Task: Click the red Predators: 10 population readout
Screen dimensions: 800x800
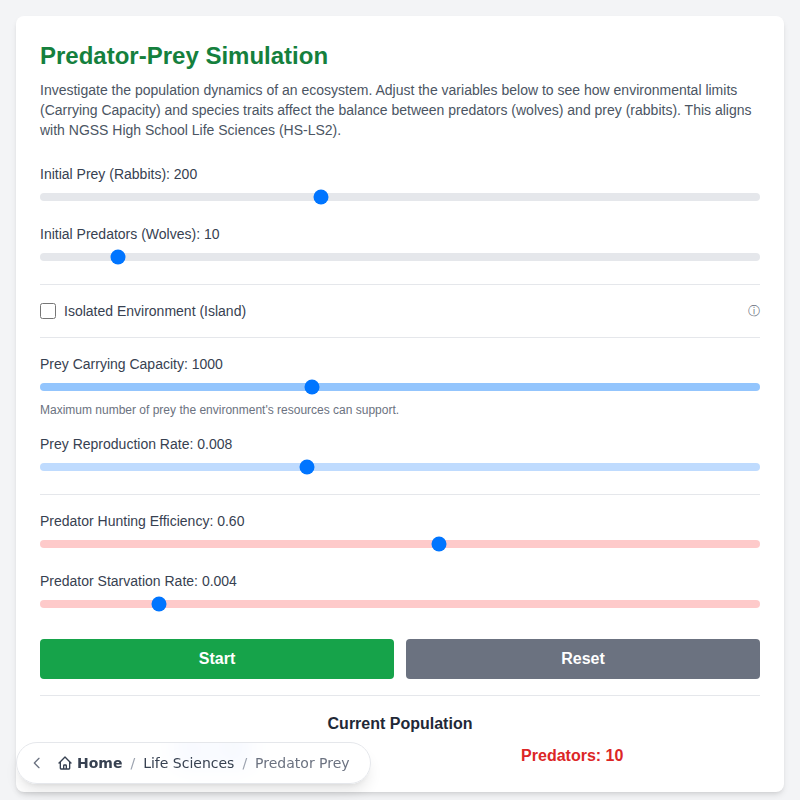Action: coord(572,755)
